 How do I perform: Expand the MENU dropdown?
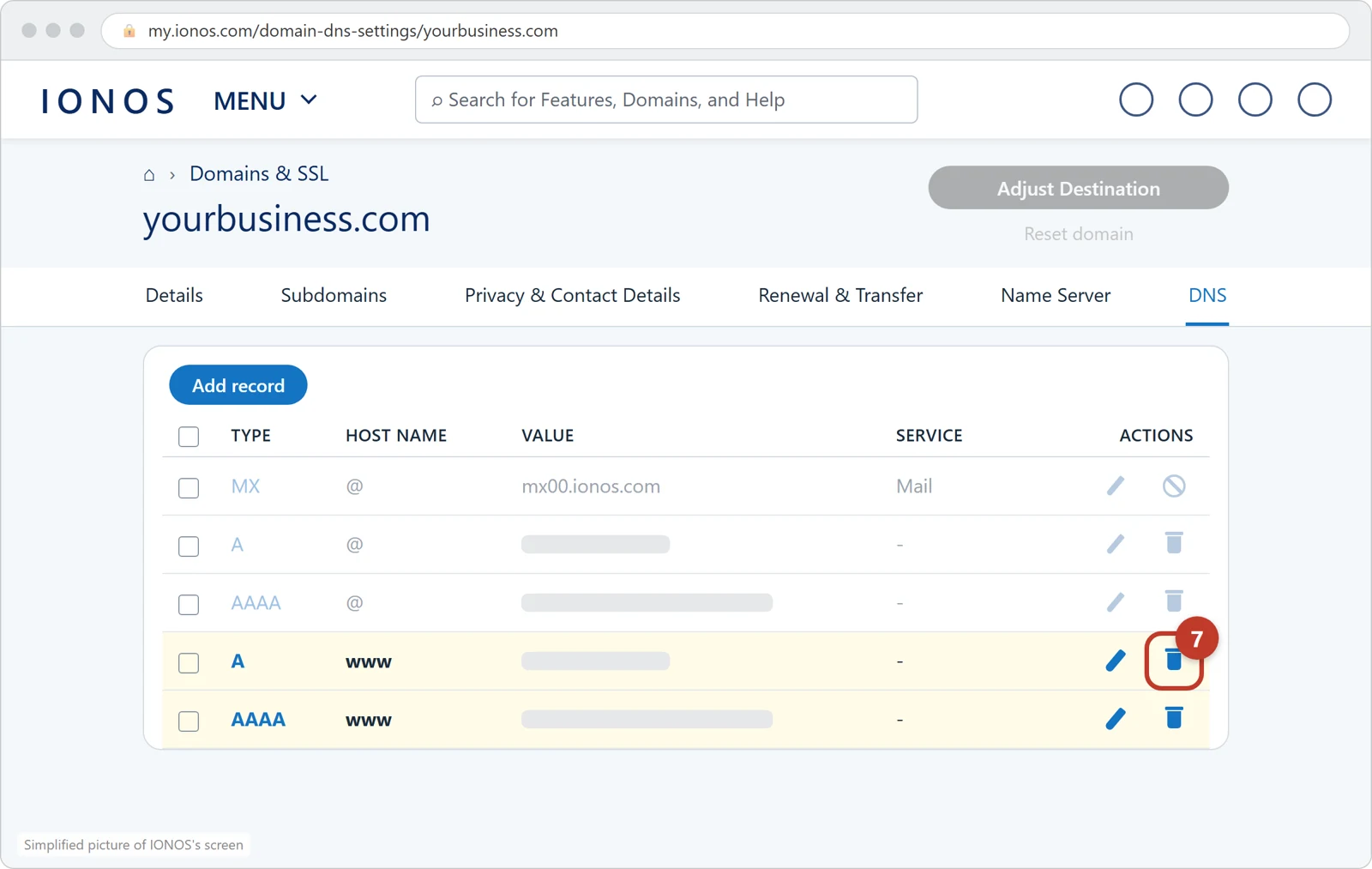266,100
